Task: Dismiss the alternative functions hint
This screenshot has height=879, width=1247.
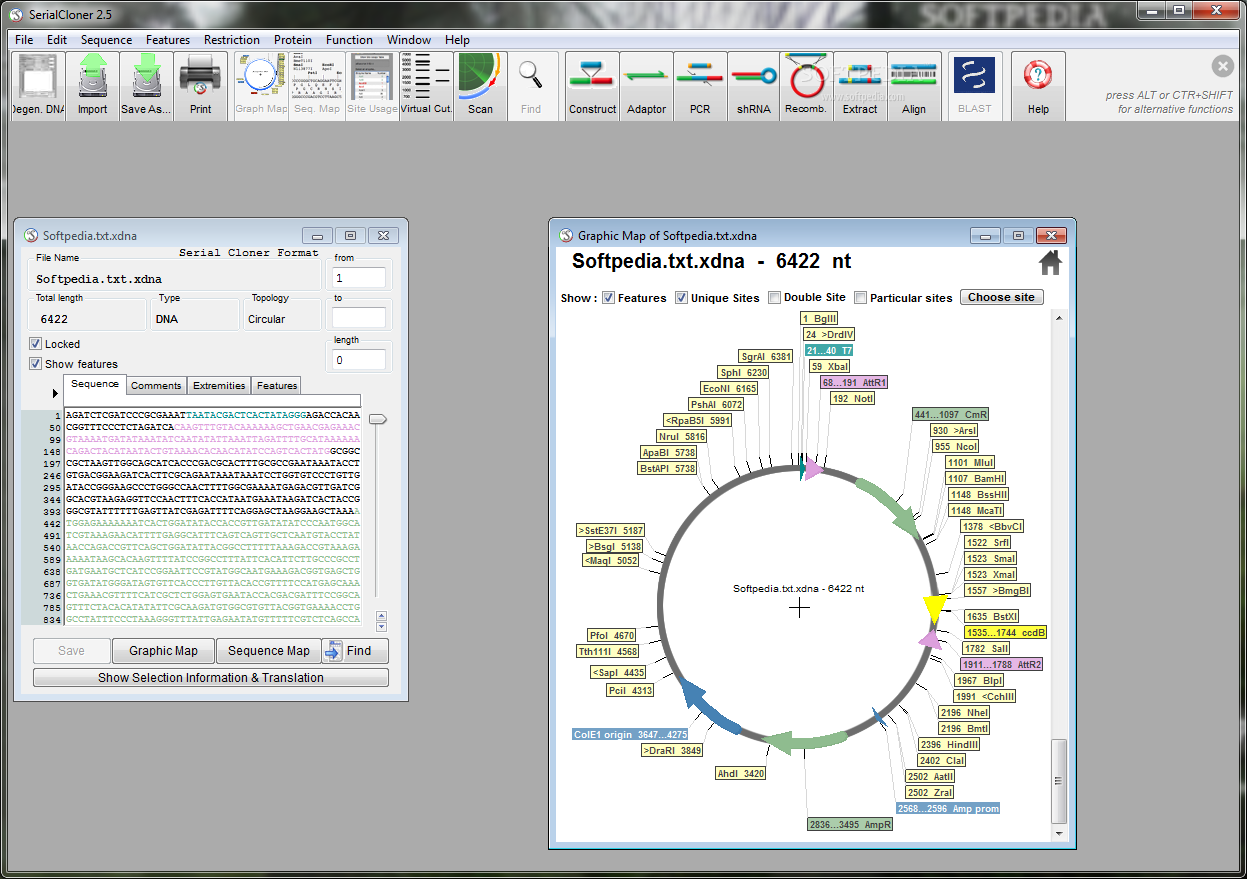Action: pos(1223,66)
